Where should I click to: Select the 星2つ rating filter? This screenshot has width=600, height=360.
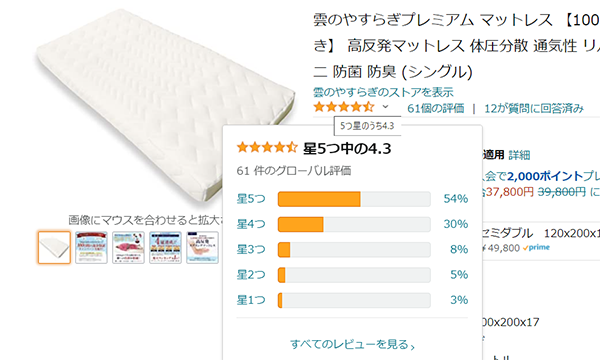(251, 275)
